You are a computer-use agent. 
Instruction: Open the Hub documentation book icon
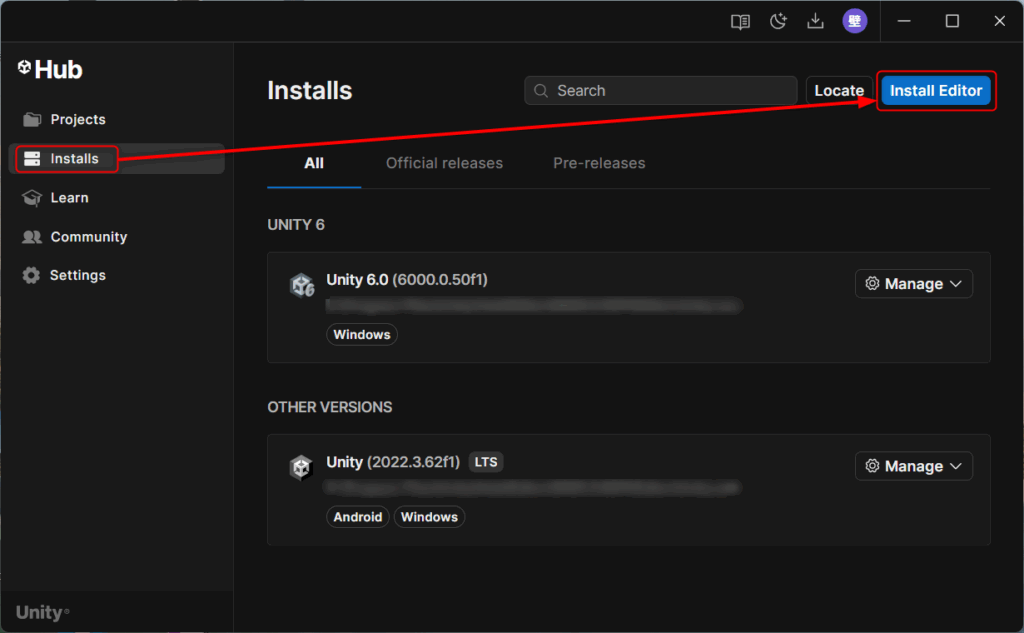pyautogui.click(x=740, y=22)
